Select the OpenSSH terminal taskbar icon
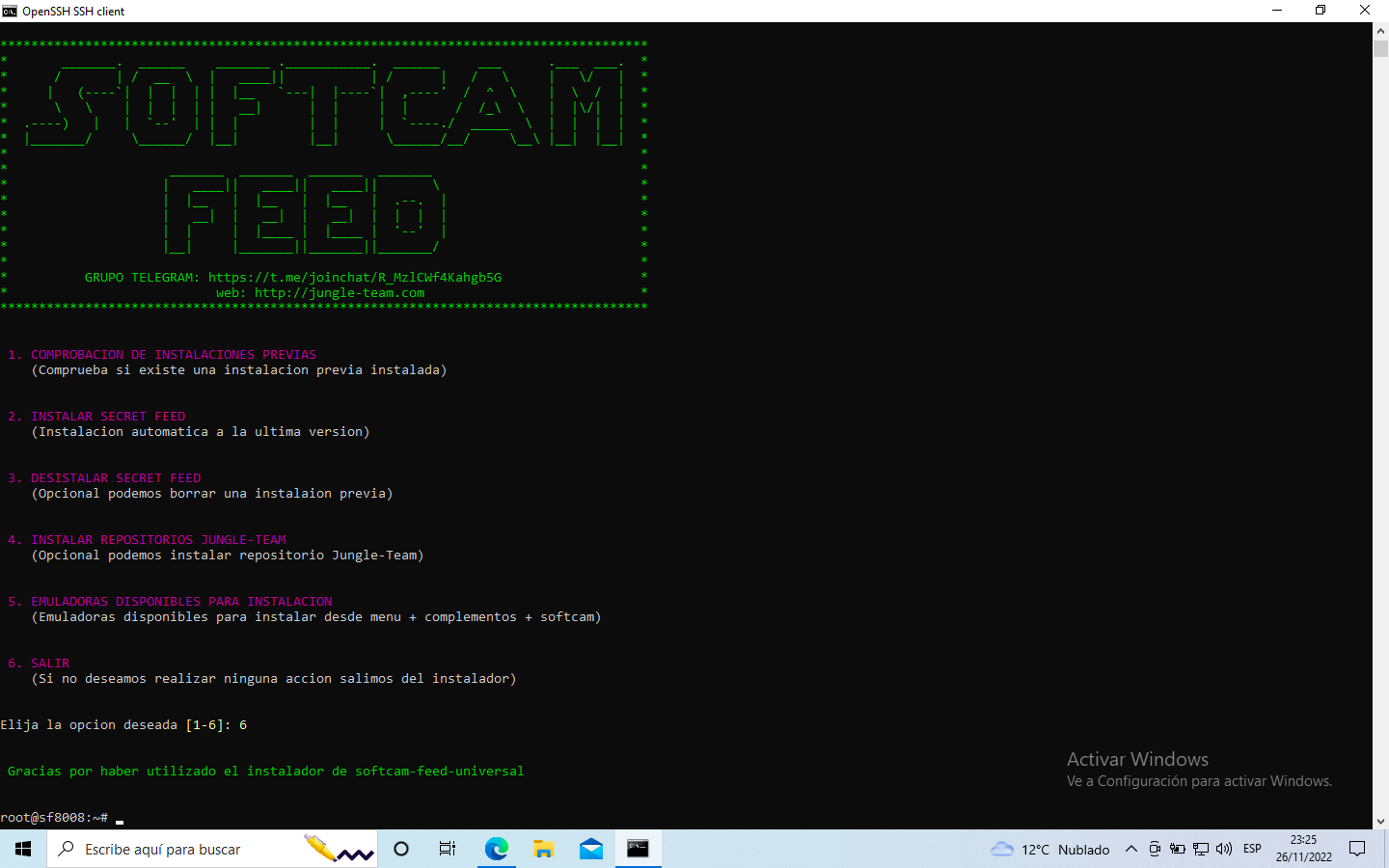 coord(639,849)
